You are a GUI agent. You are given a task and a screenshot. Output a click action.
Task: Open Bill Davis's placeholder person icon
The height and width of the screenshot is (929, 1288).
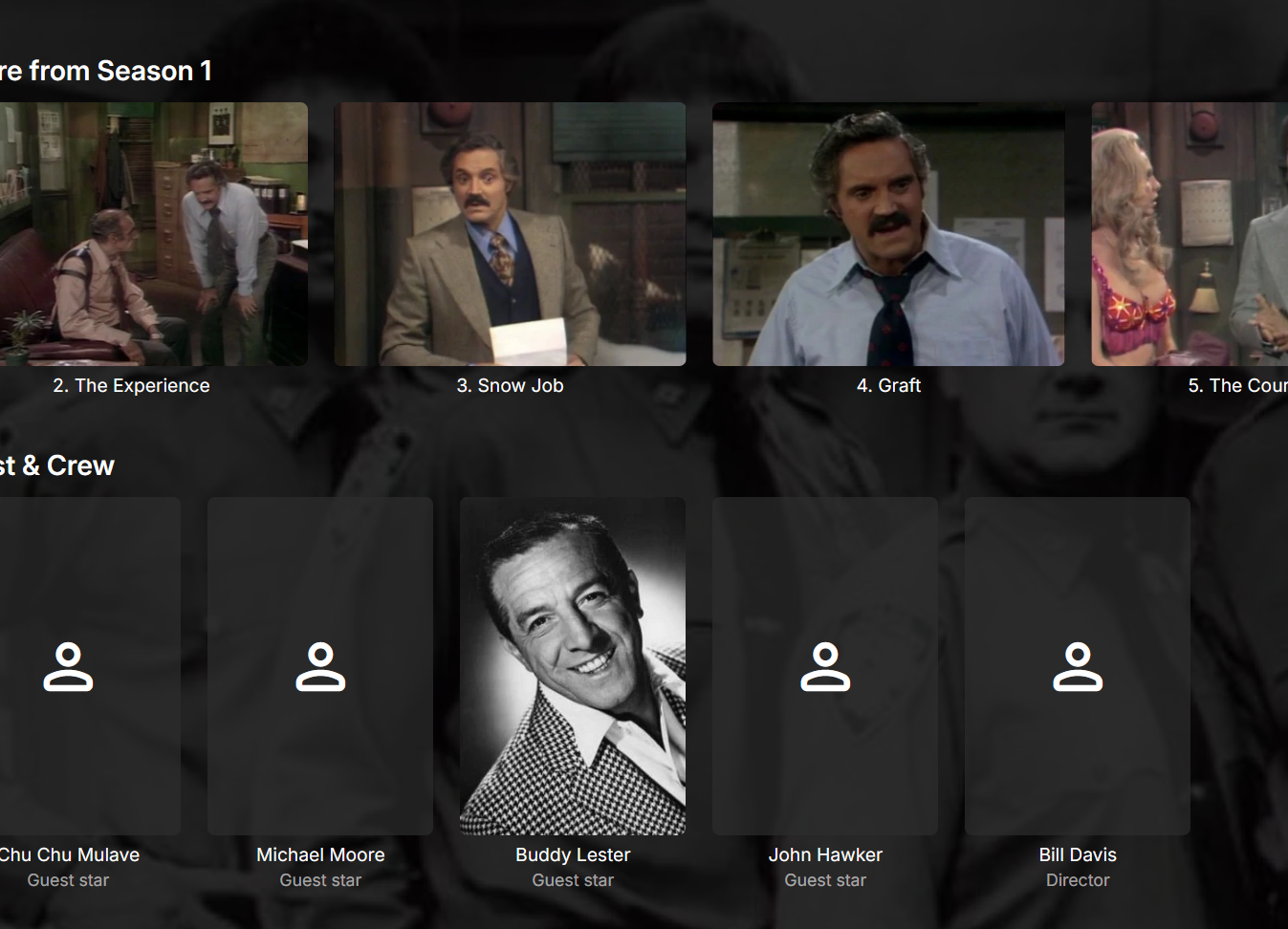coord(1078,666)
